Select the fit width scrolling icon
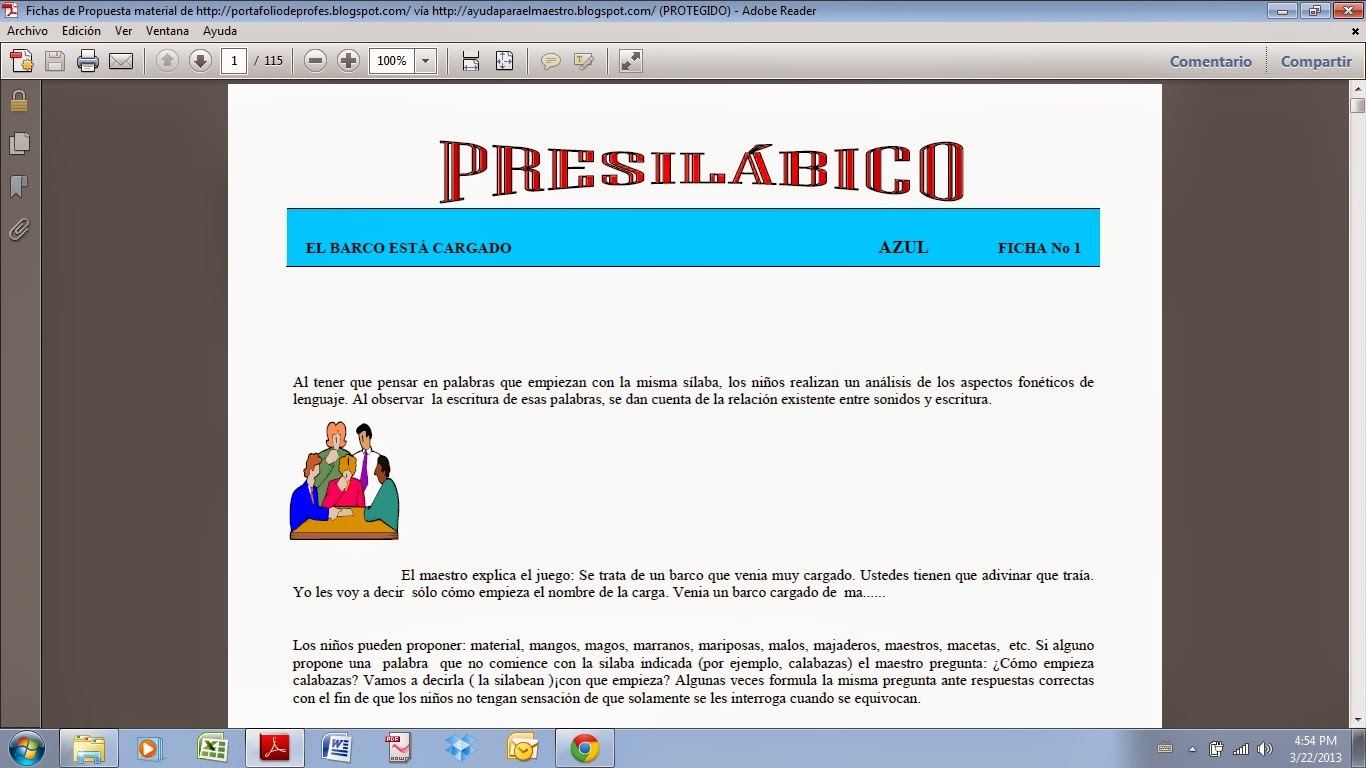The image size is (1366, 768). coord(471,61)
